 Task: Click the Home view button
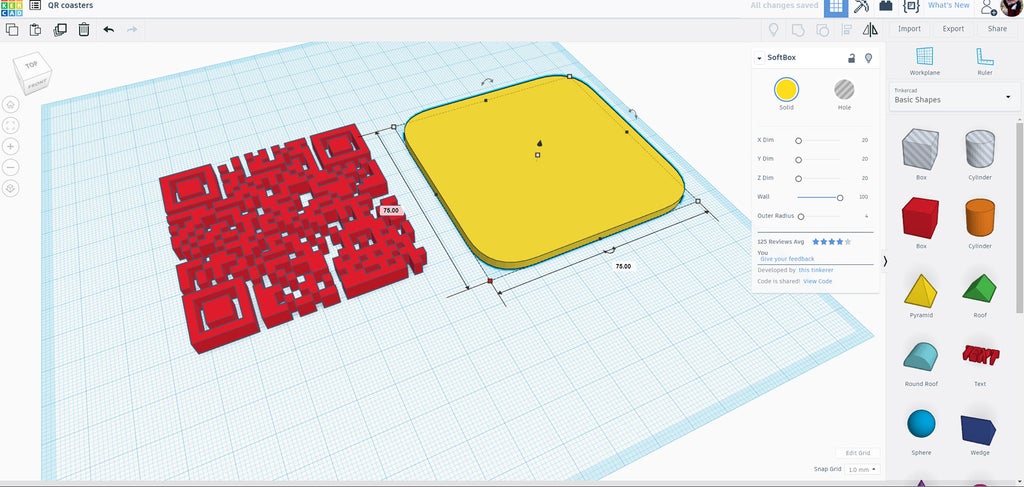tap(11, 104)
